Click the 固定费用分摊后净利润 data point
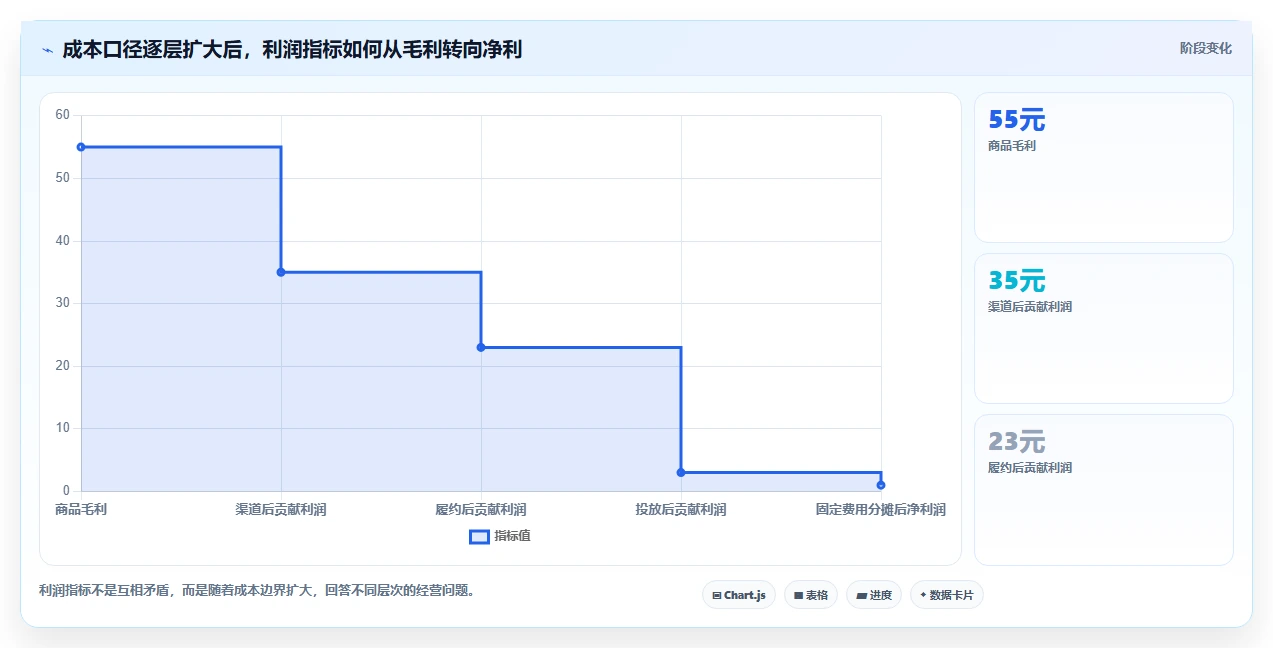Image resolution: width=1273 pixels, height=648 pixels. [881, 485]
